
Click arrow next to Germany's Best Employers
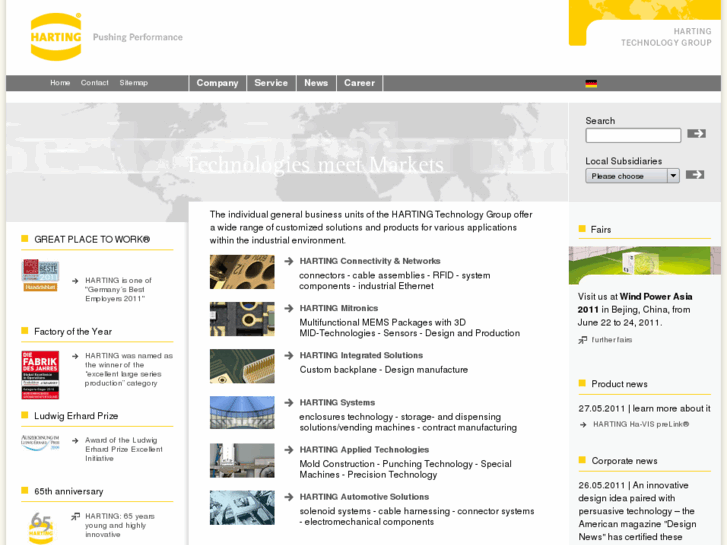tap(75, 281)
